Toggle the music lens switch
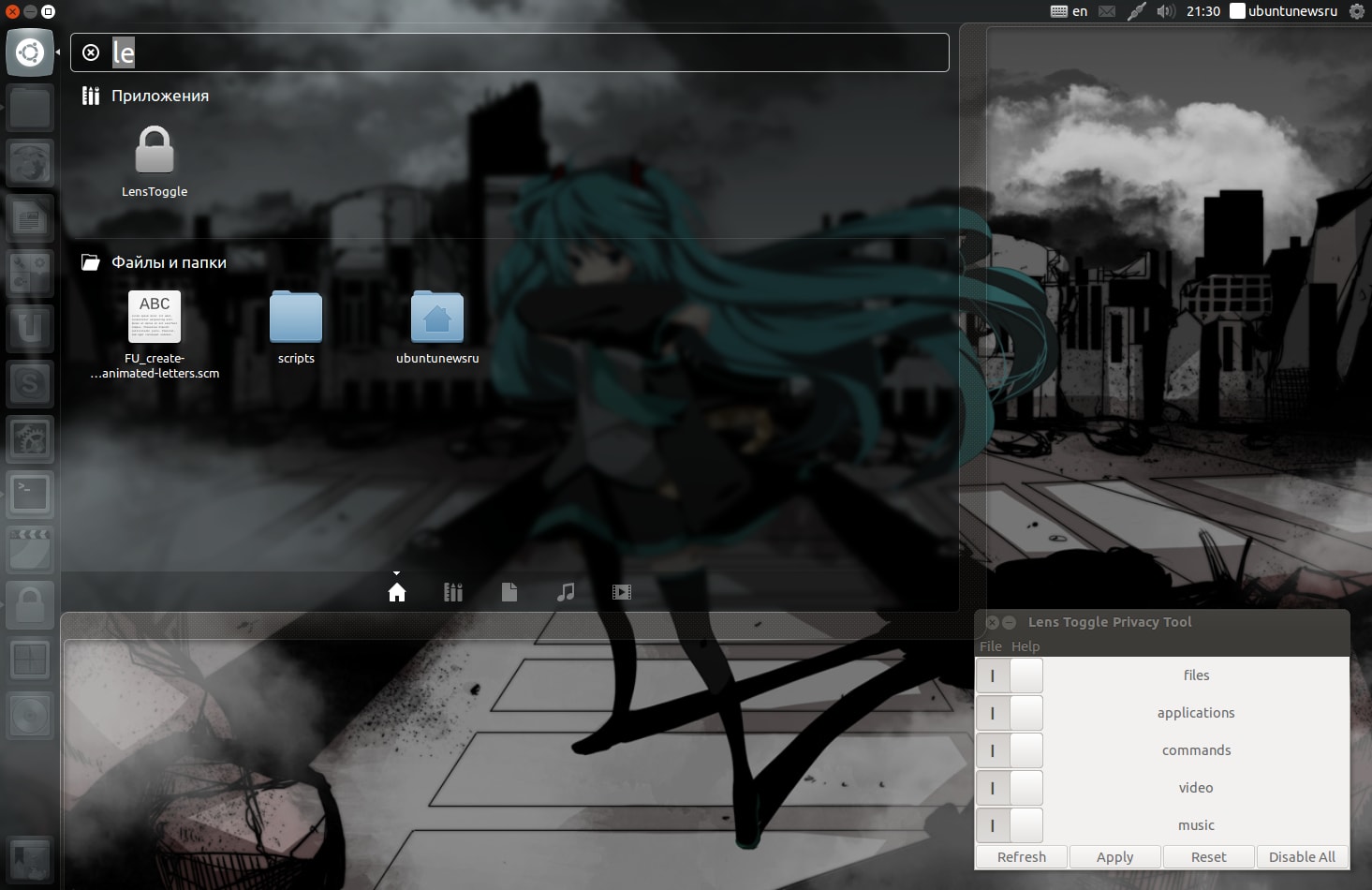The height and width of the screenshot is (890, 1372). [1010, 825]
